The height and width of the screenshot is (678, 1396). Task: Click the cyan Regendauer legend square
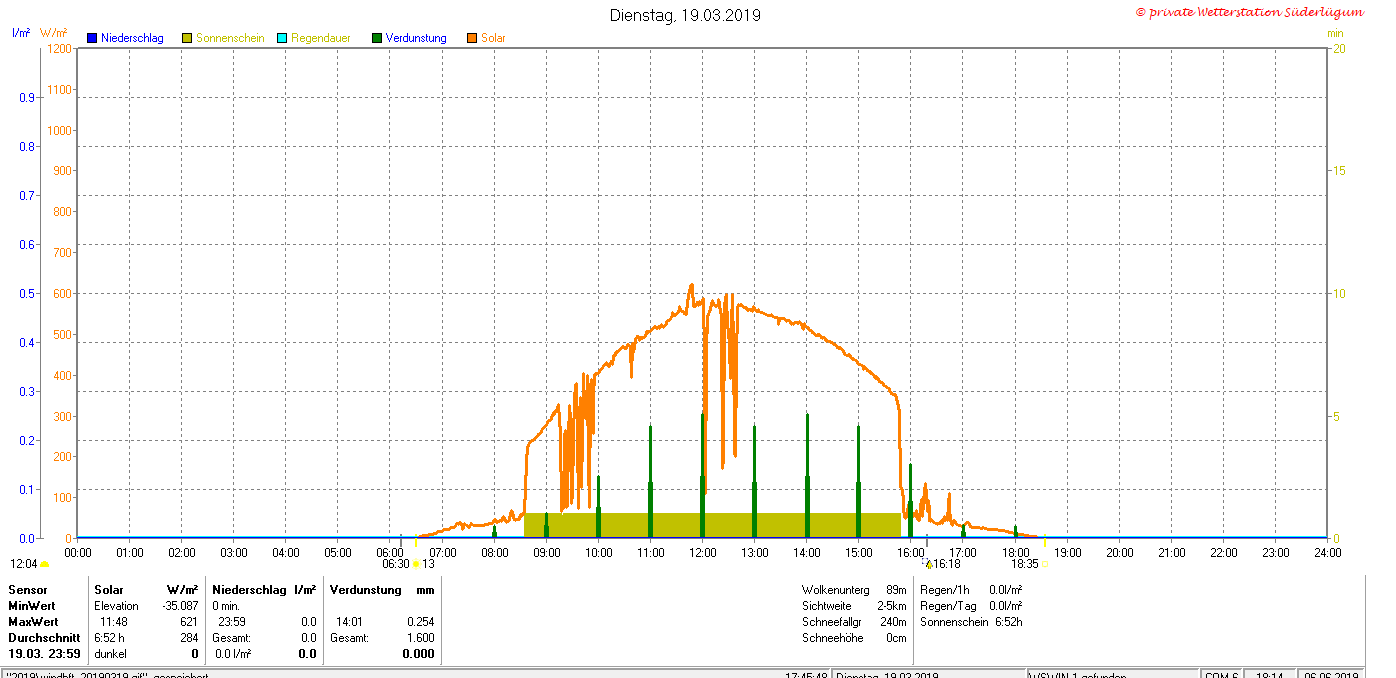click(x=282, y=38)
